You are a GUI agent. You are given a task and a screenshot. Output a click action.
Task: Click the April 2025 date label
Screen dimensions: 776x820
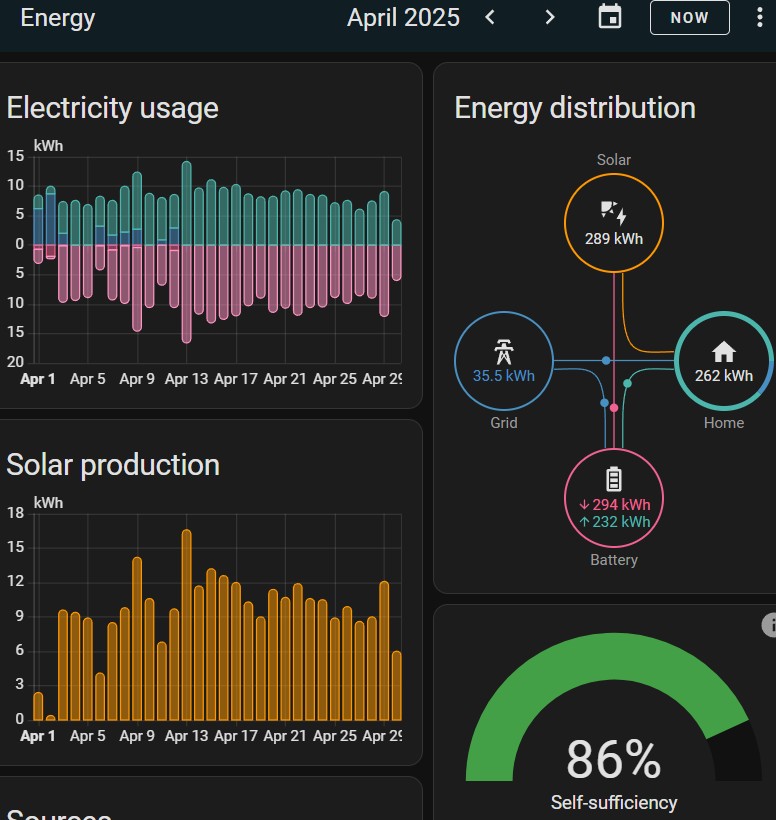pyautogui.click(x=403, y=17)
